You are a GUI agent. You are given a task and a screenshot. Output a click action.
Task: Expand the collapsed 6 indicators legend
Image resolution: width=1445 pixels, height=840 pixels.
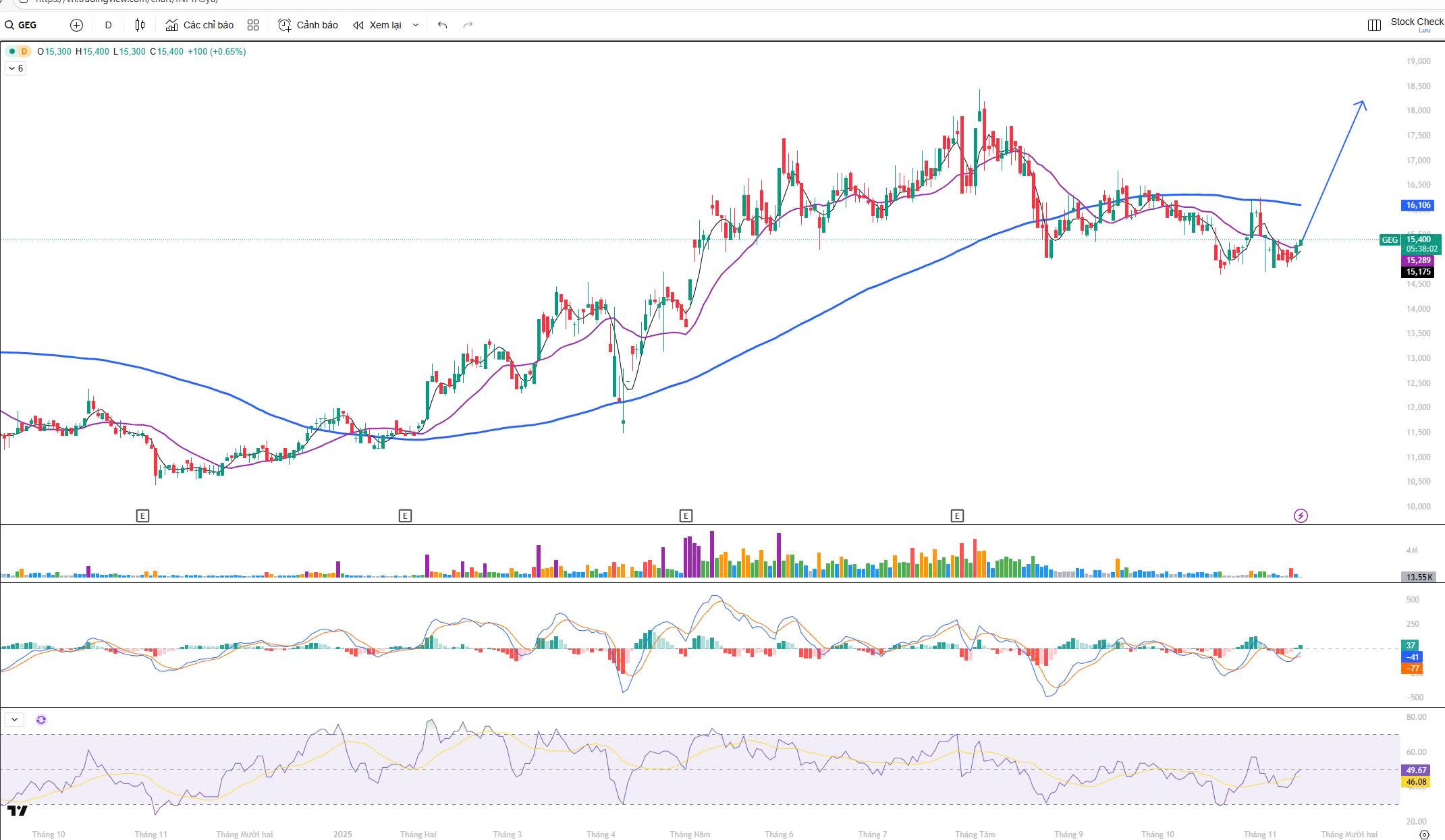click(16, 68)
